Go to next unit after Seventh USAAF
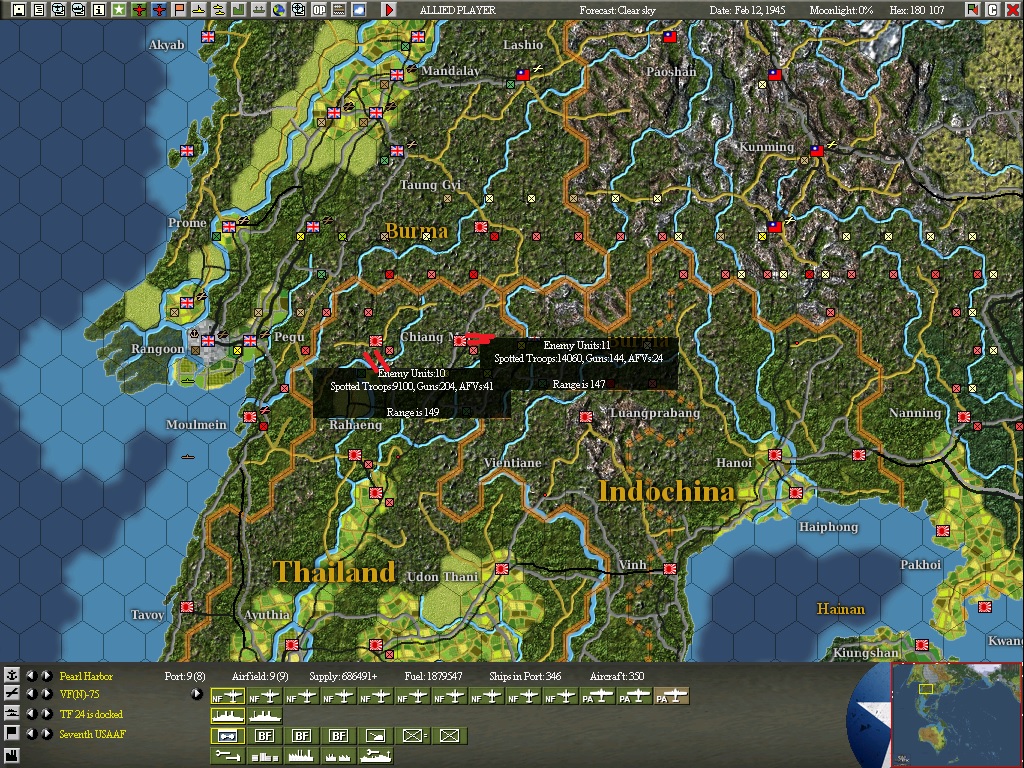 coord(46,733)
